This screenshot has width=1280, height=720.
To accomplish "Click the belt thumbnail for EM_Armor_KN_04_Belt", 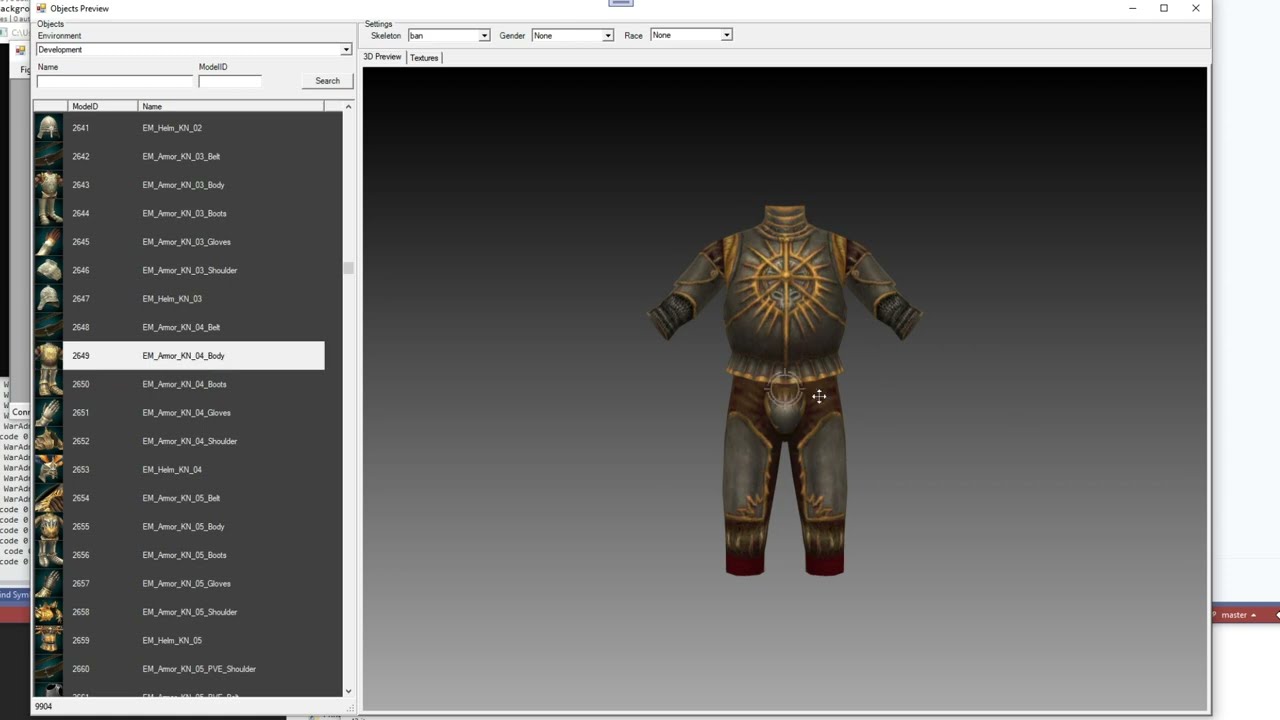I will click(x=48, y=327).
